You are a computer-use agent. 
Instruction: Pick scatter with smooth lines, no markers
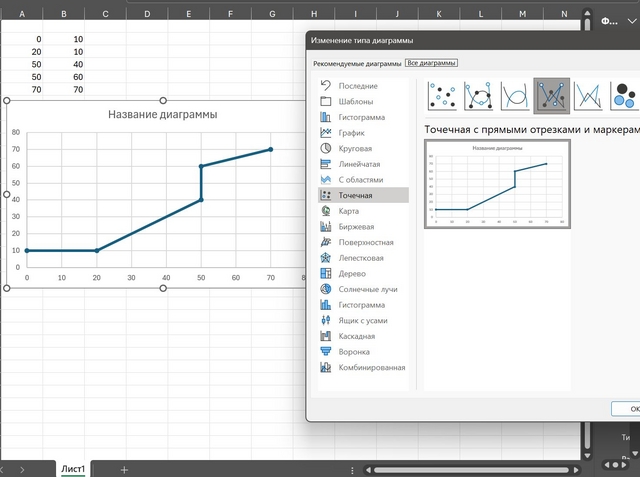515,97
